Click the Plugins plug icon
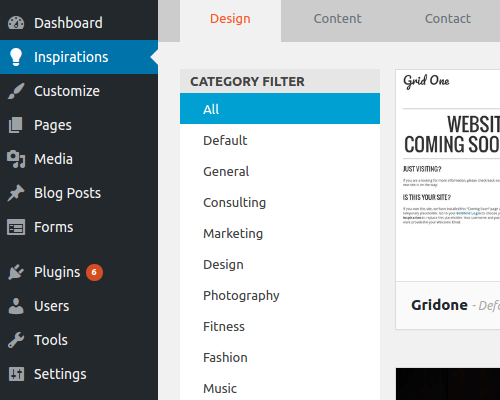The width and height of the screenshot is (500, 400). tap(16, 272)
